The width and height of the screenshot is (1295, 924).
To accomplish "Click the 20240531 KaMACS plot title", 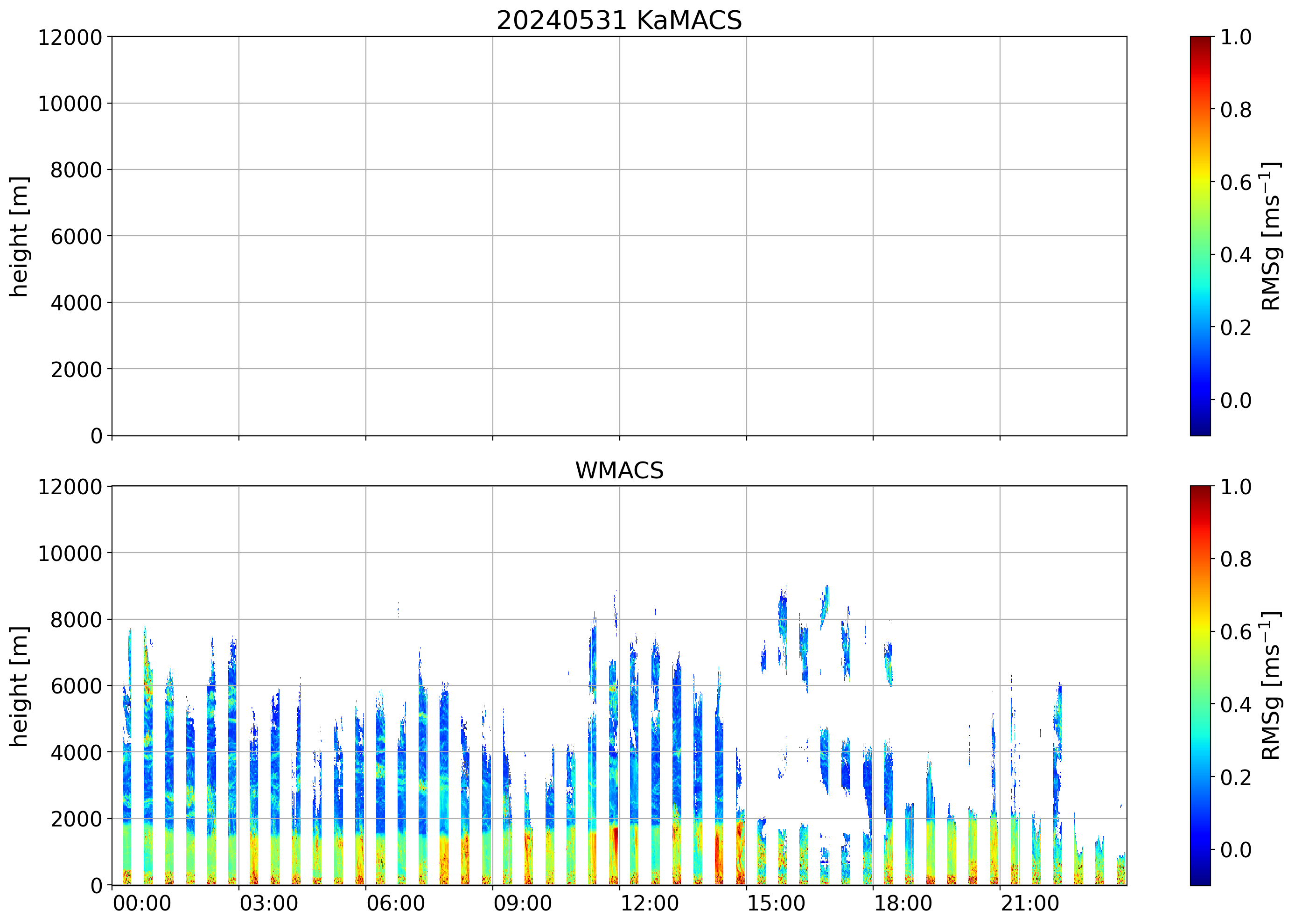I will coord(619,21).
